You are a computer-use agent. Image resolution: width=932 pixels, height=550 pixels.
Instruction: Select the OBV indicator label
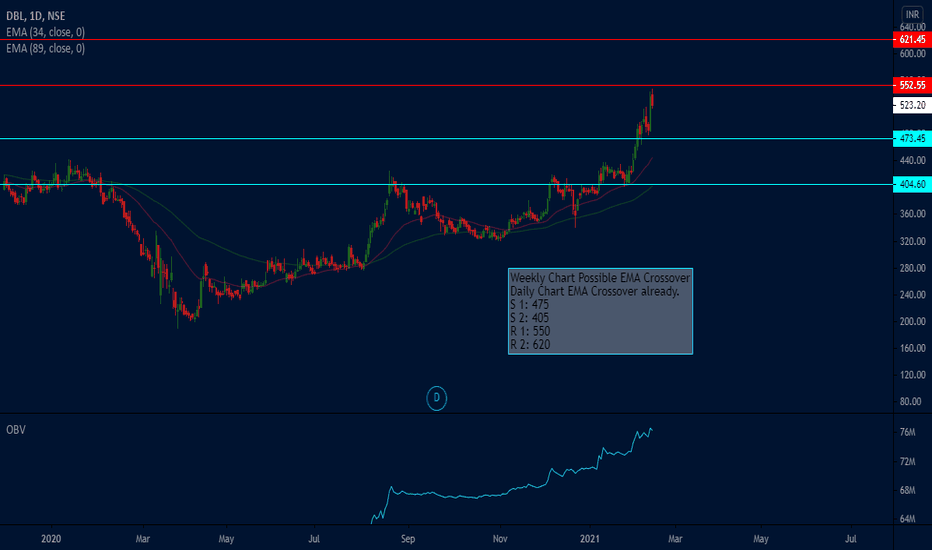click(x=16, y=429)
